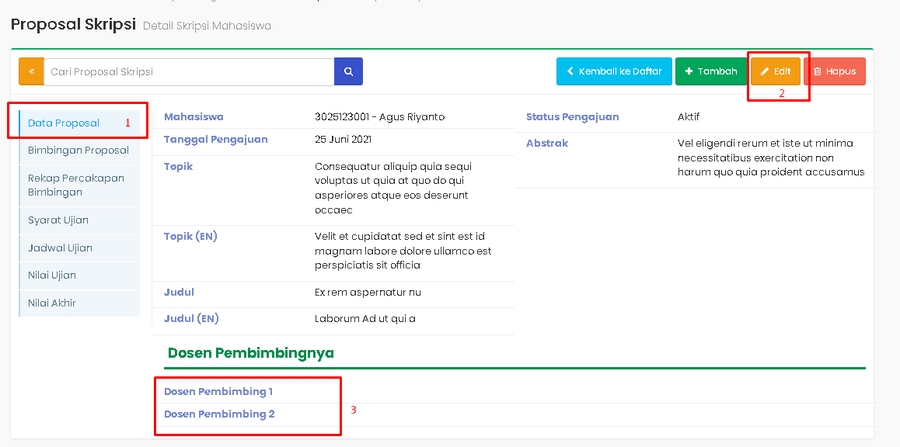The width and height of the screenshot is (900, 447).
Task: Click the Dosen Pembimbing 2 label
Action: pyautogui.click(x=219, y=414)
